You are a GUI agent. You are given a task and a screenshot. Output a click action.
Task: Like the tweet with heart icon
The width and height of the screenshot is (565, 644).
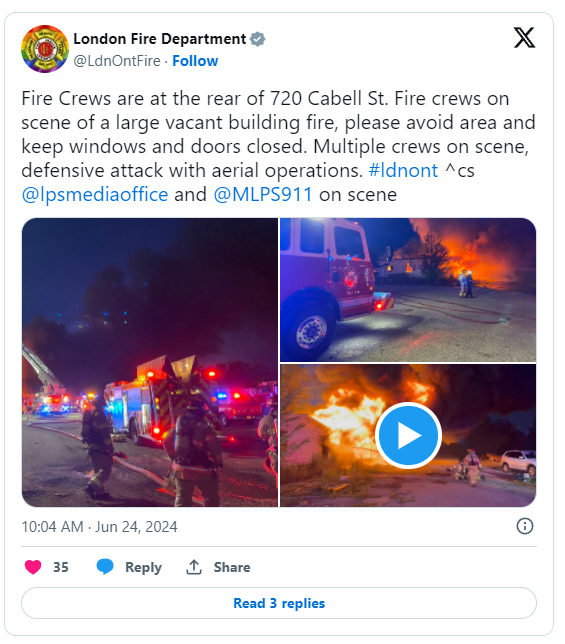33,567
